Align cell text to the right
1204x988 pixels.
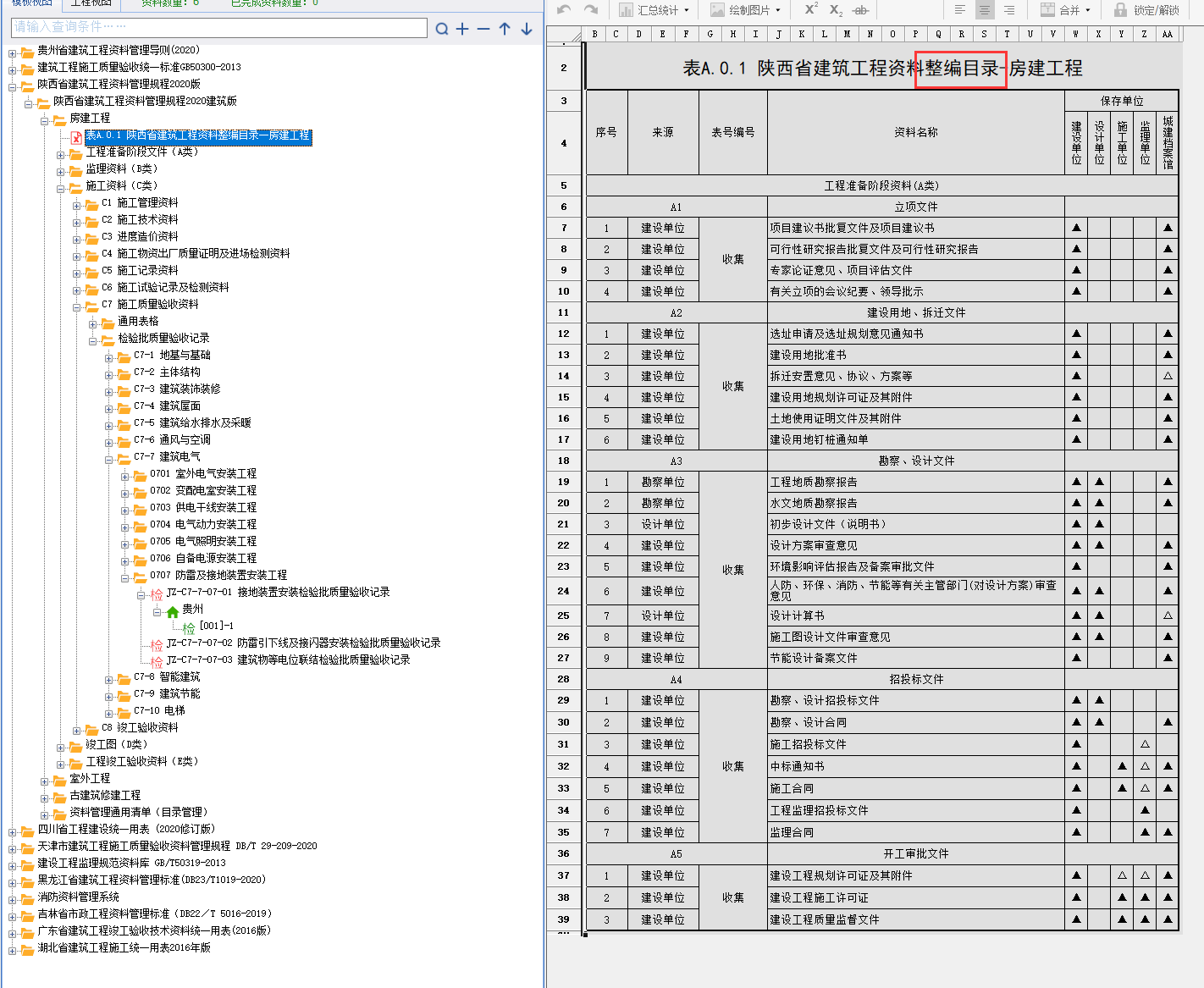[1008, 10]
